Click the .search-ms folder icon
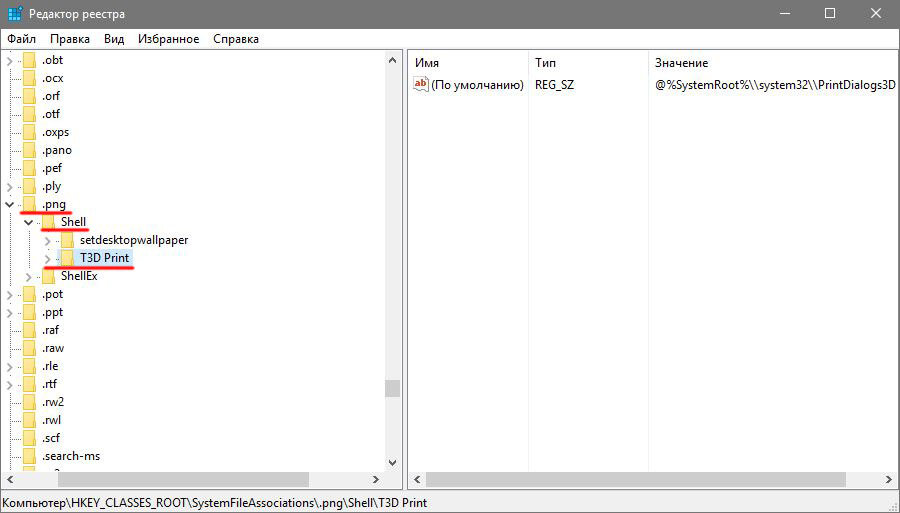The width and height of the screenshot is (900, 513). [29, 456]
